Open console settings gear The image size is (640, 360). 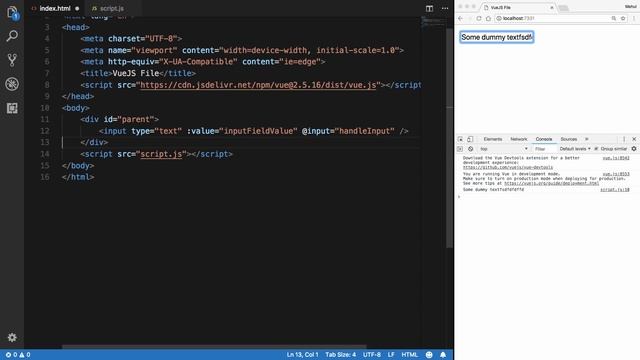point(634,149)
